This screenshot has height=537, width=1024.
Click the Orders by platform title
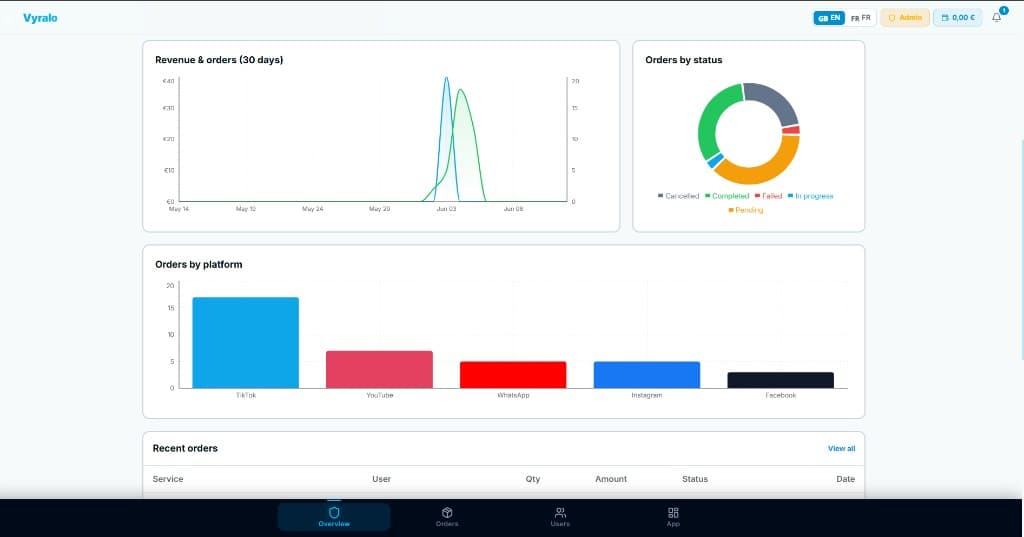[x=199, y=265]
